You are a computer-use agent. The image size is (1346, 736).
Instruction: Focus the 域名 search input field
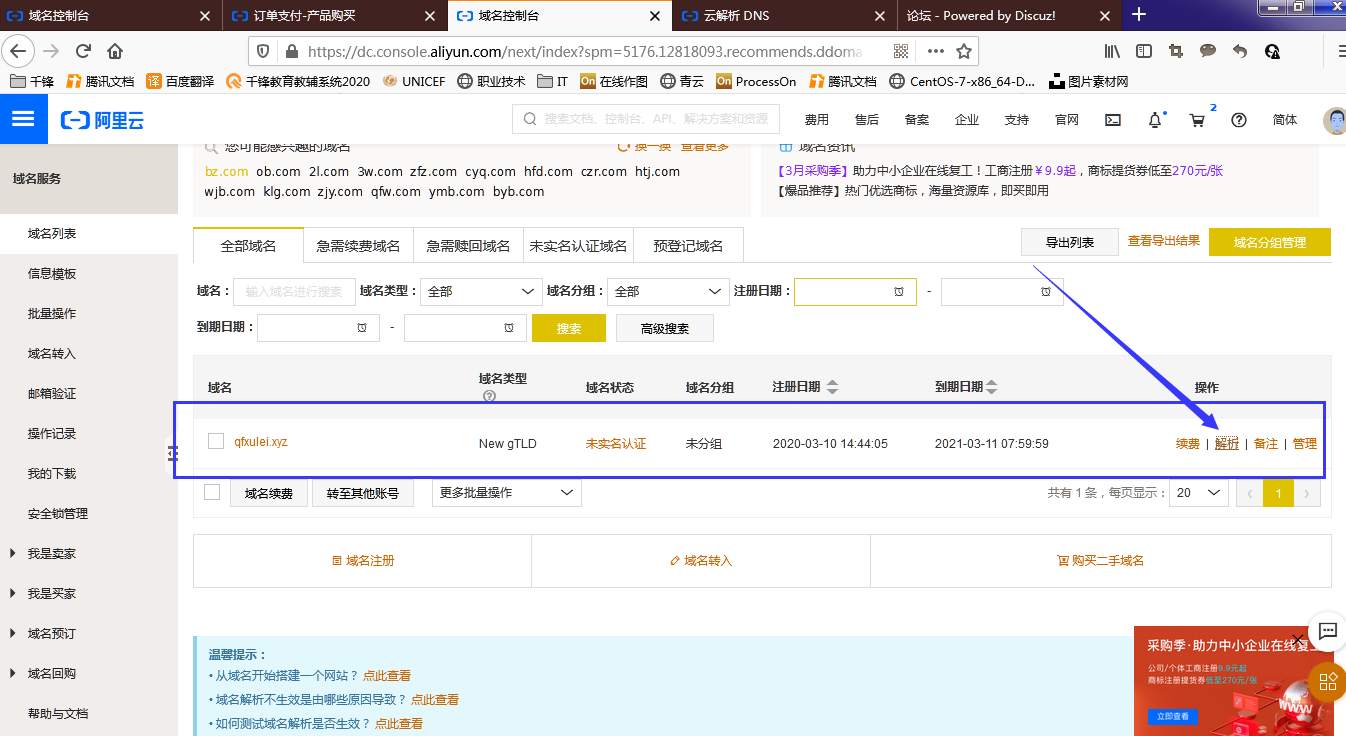[x=294, y=291]
